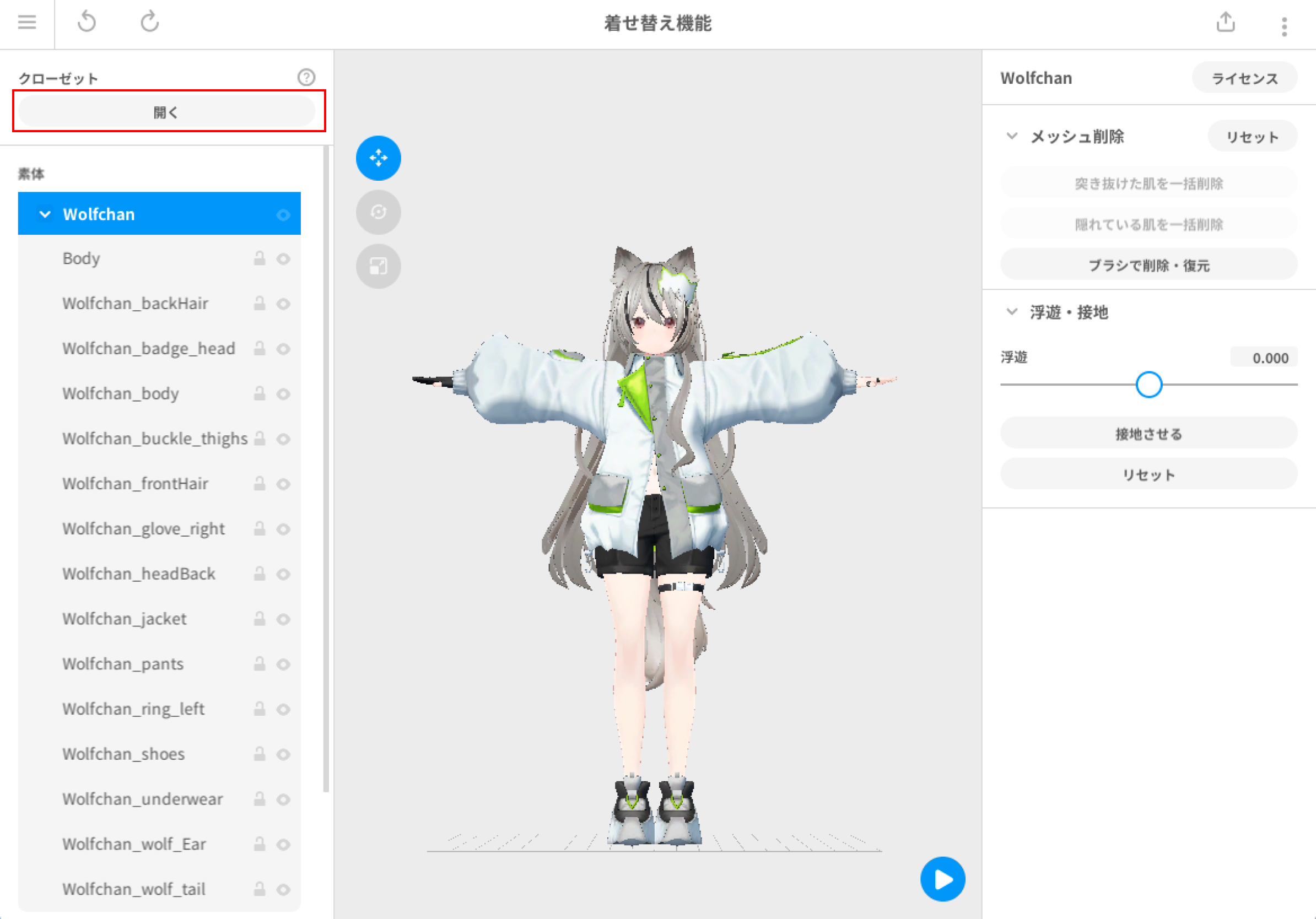Collapse the Wolfchan tree node
This screenshot has width=1316, height=919.
point(45,214)
